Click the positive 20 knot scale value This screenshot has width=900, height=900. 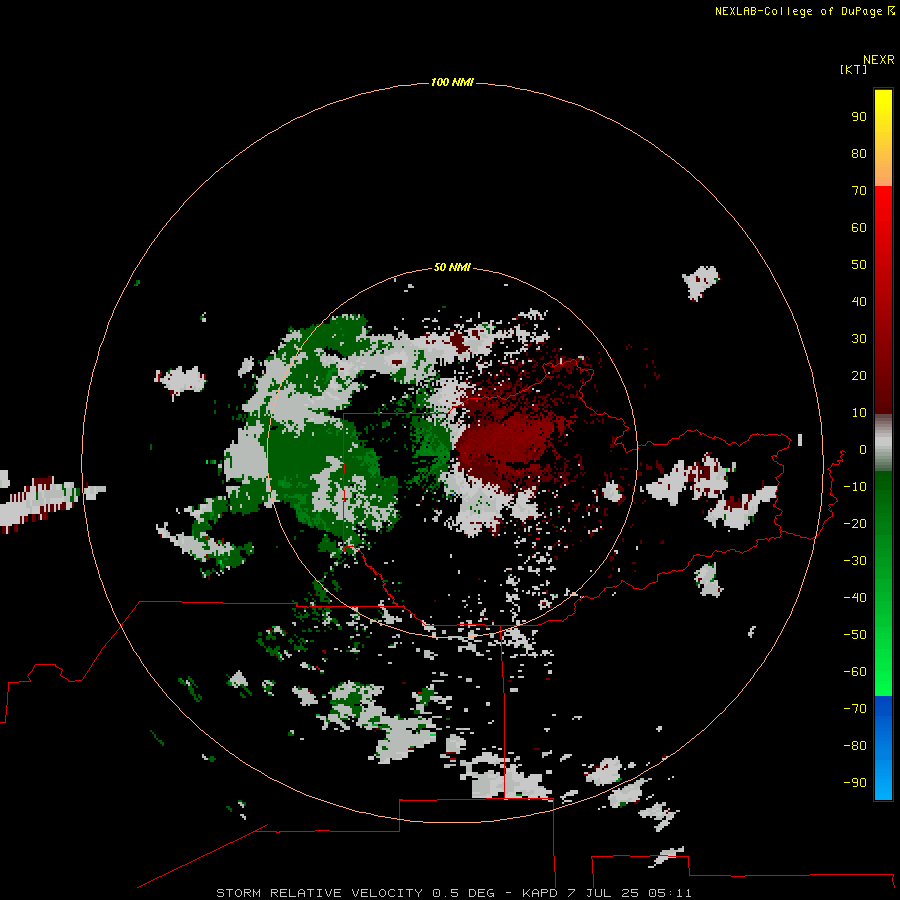[x=859, y=375]
